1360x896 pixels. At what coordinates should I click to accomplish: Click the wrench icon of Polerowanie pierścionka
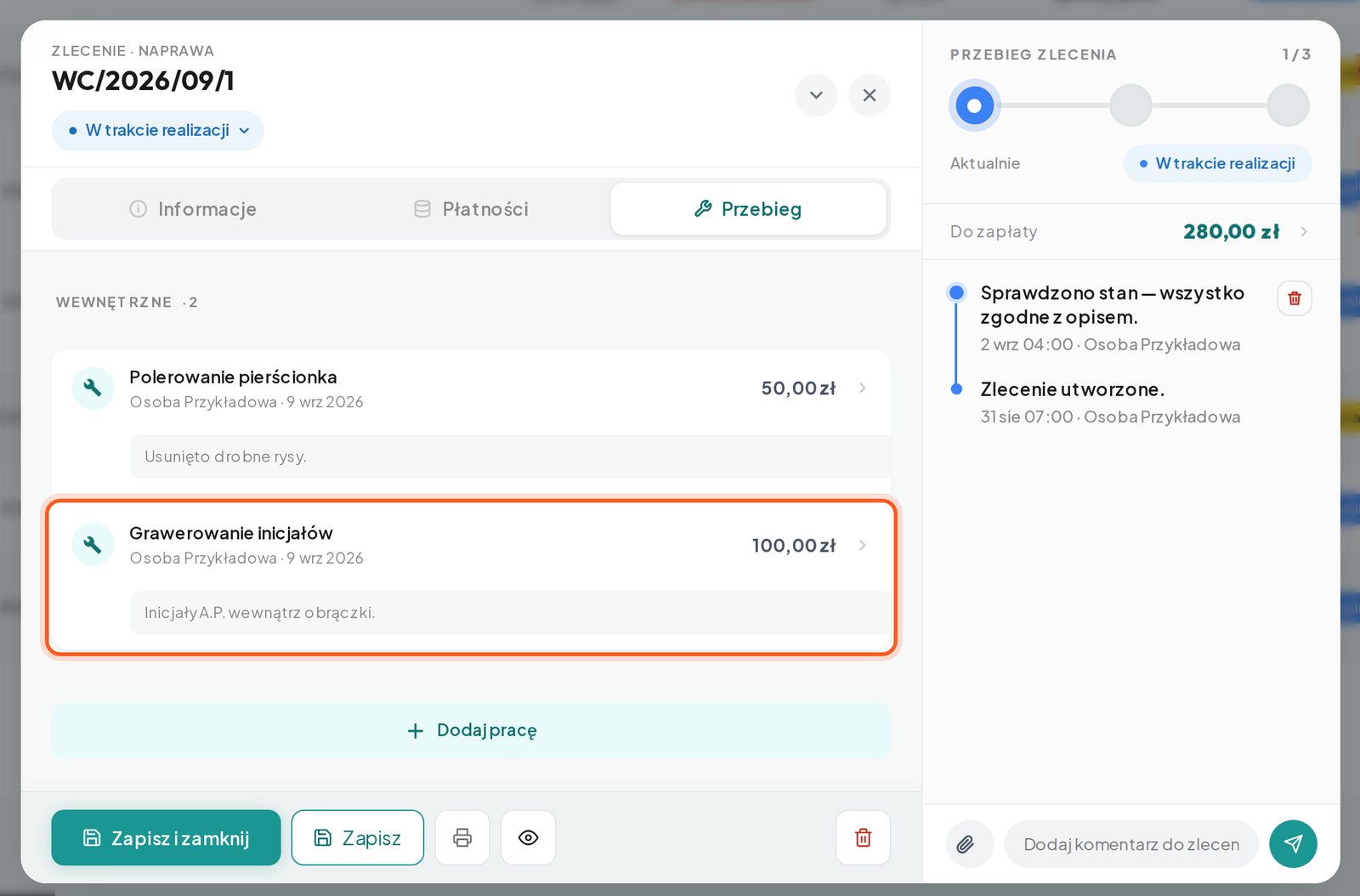point(93,388)
